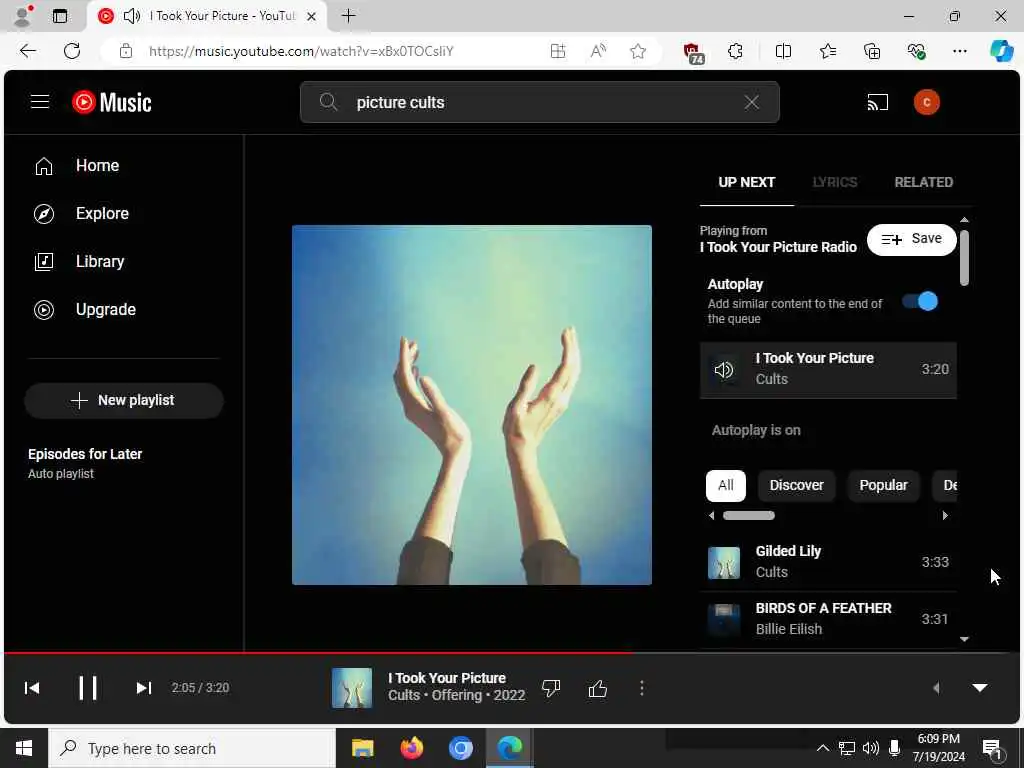Switch to UP NEXT tab
The width and height of the screenshot is (1024, 768).
click(746, 183)
